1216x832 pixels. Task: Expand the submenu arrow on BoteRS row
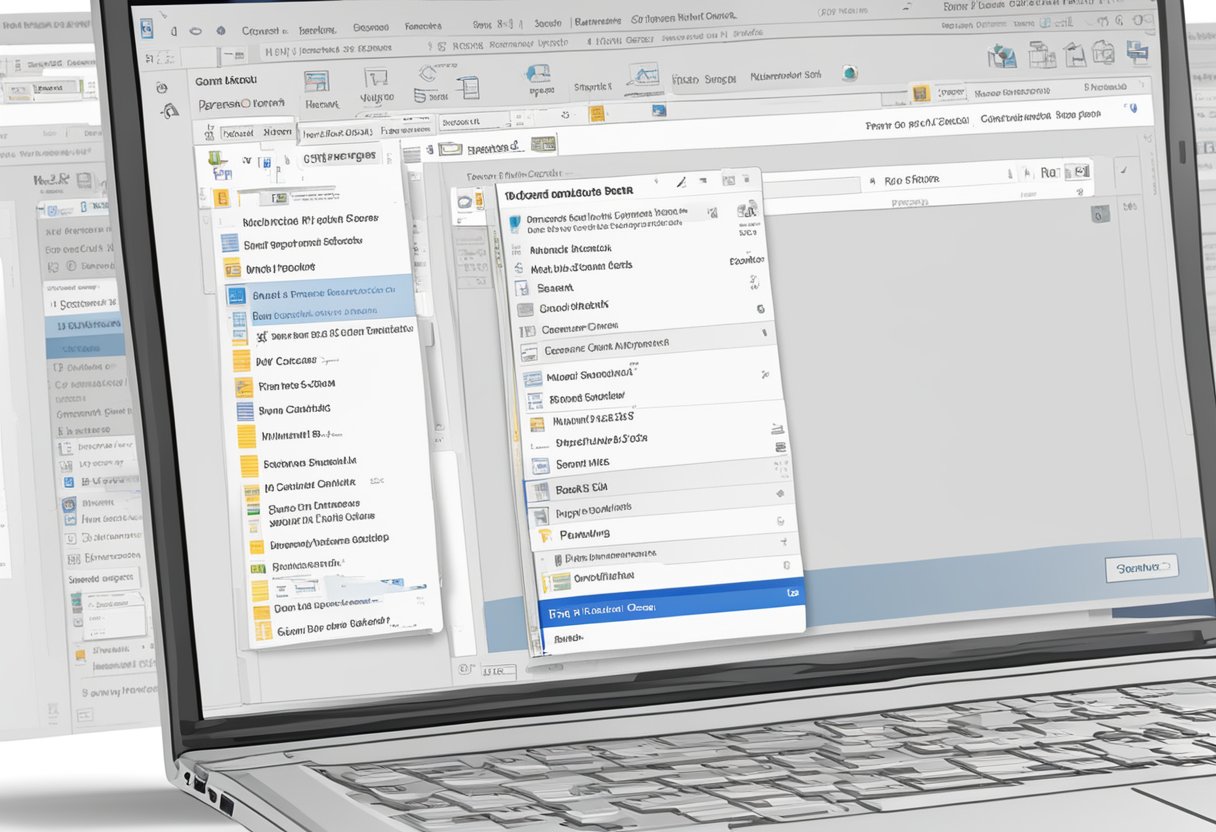tap(778, 494)
